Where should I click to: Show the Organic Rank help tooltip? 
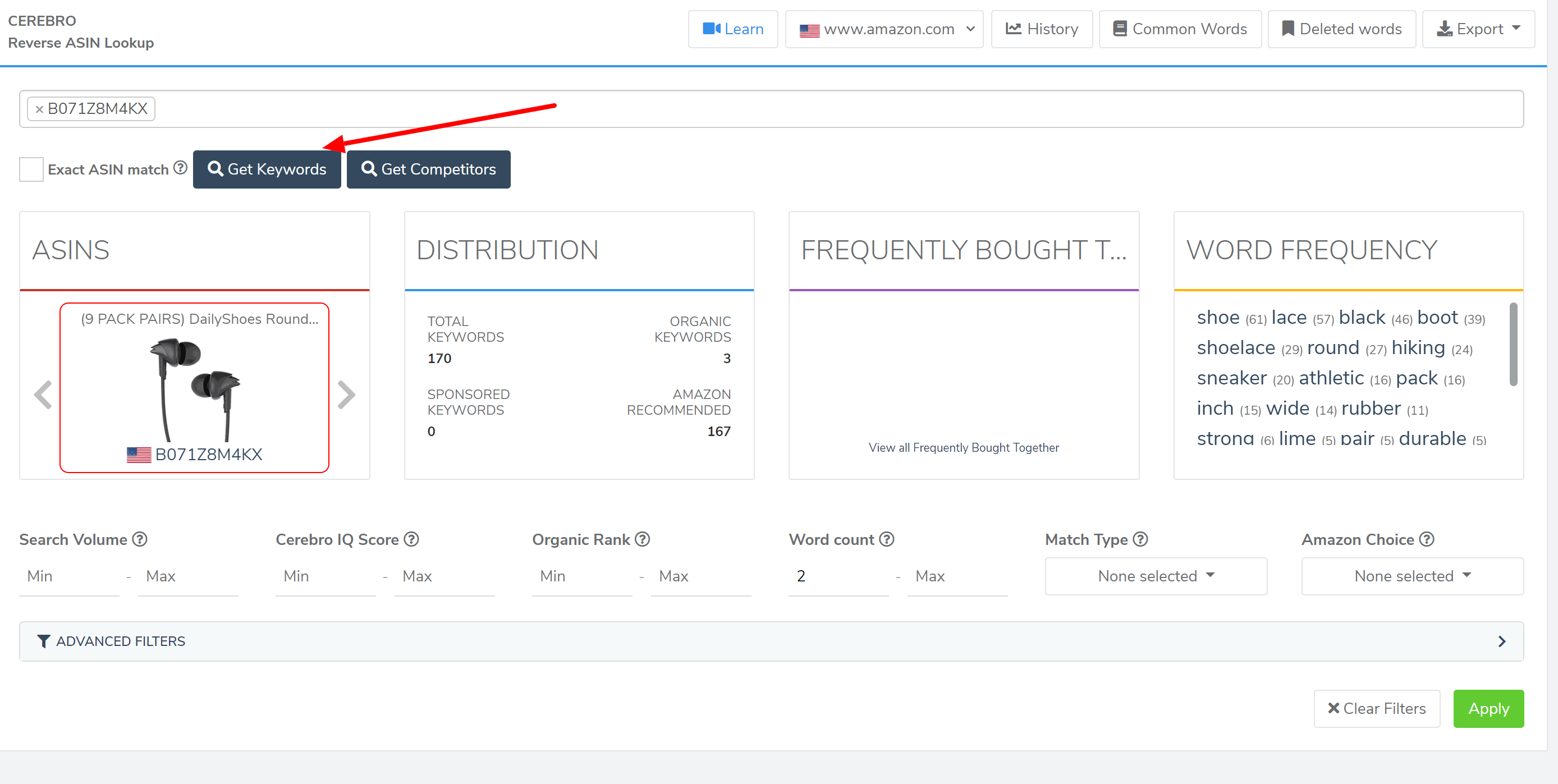pyautogui.click(x=642, y=539)
